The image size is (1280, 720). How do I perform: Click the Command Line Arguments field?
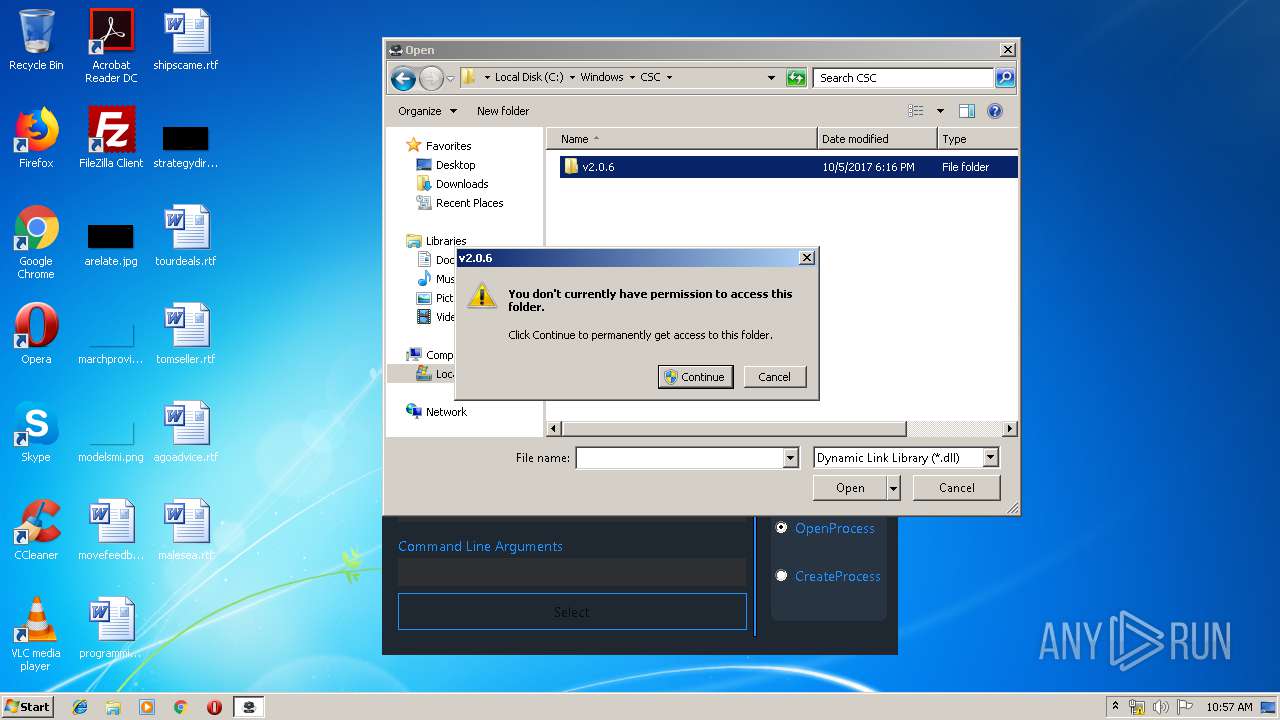click(x=572, y=572)
